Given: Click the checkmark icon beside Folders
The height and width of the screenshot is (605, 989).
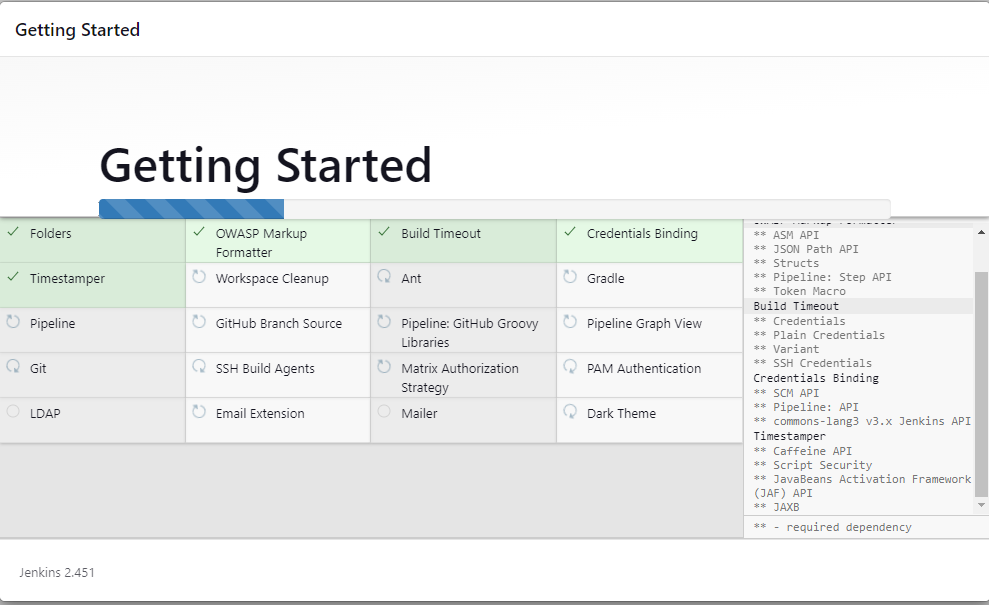Looking at the screenshot, I should click(x=13, y=232).
